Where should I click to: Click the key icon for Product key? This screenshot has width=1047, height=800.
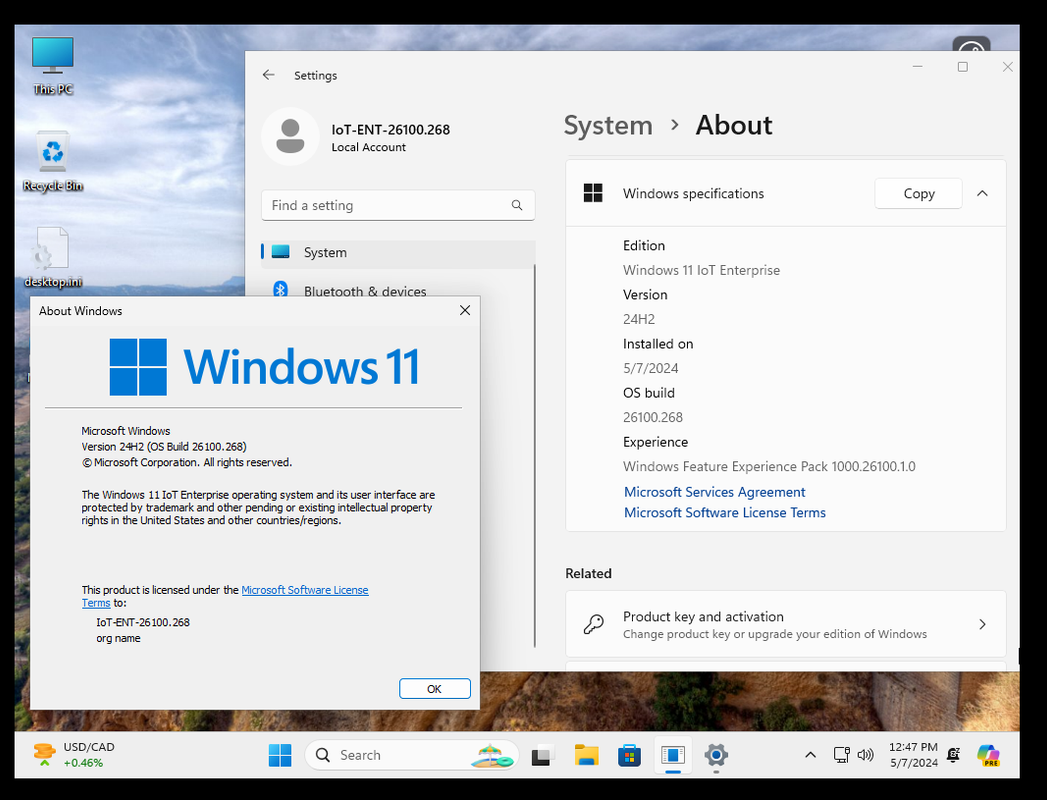[x=593, y=624]
